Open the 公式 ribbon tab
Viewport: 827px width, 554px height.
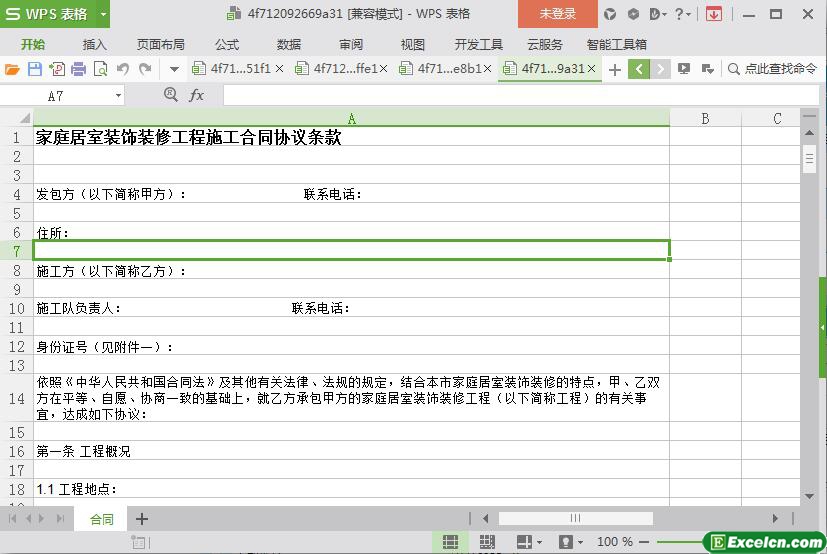point(227,44)
